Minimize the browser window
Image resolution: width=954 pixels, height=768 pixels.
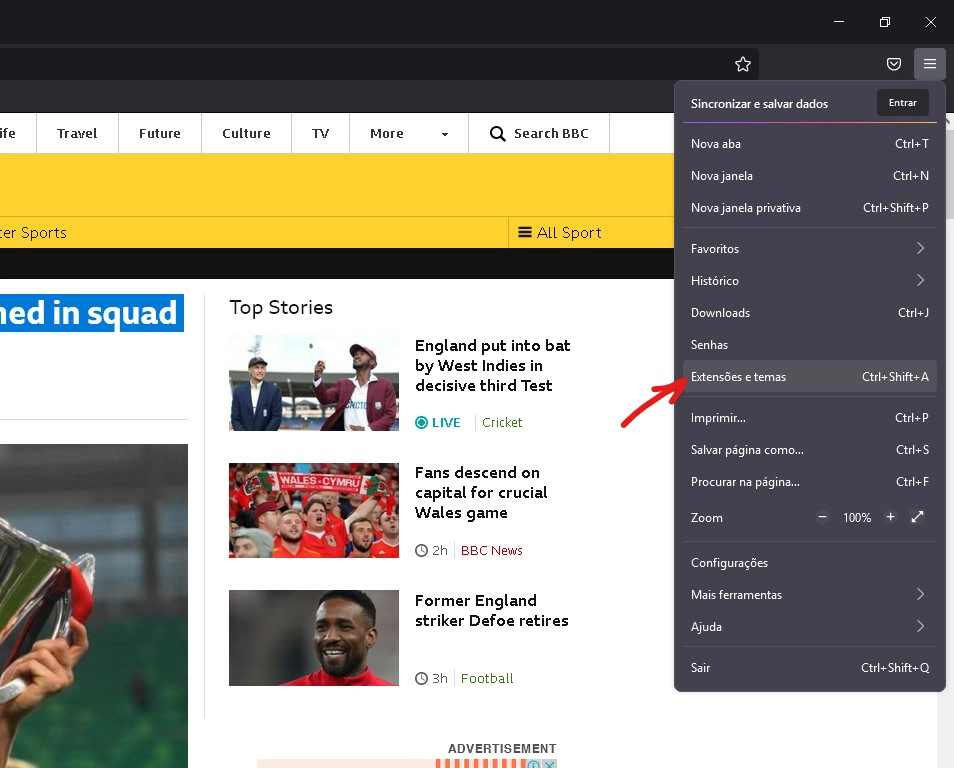tap(838, 22)
